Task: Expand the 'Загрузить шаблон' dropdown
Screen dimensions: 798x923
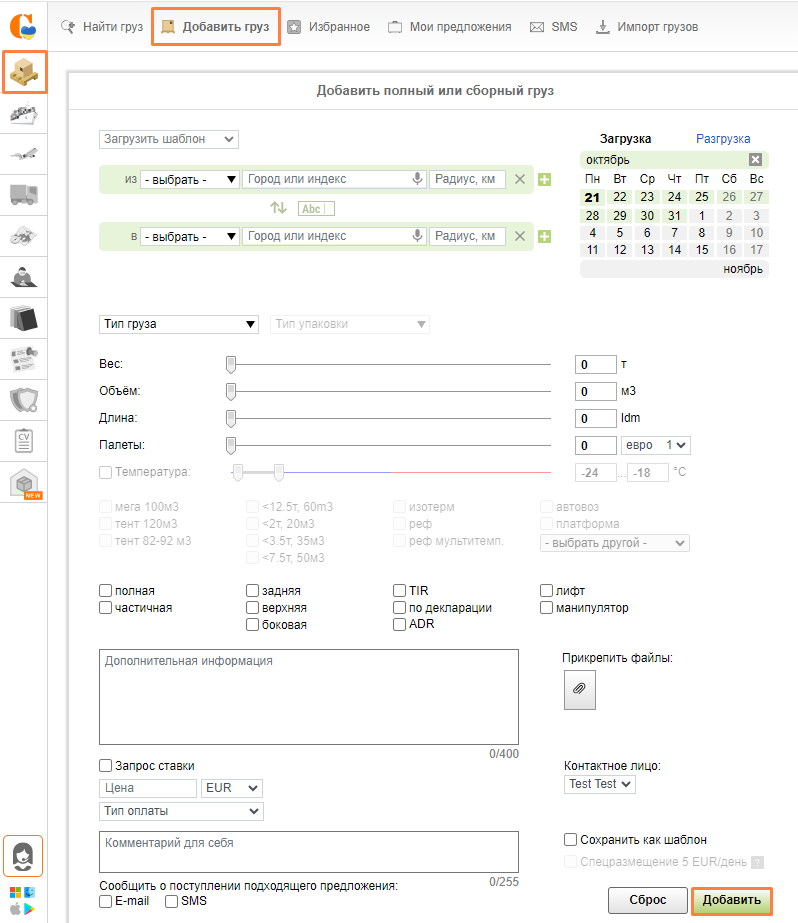Action: (168, 139)
